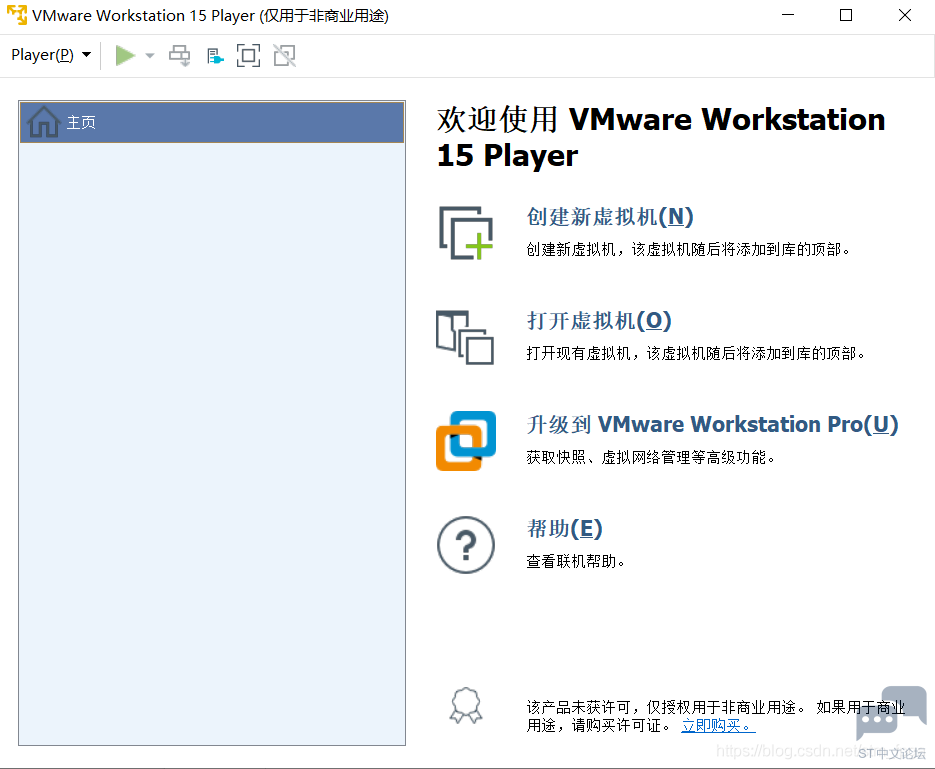The image size is (935, 769).
Task: Click the question mark help icon
Action: (466, 545)
